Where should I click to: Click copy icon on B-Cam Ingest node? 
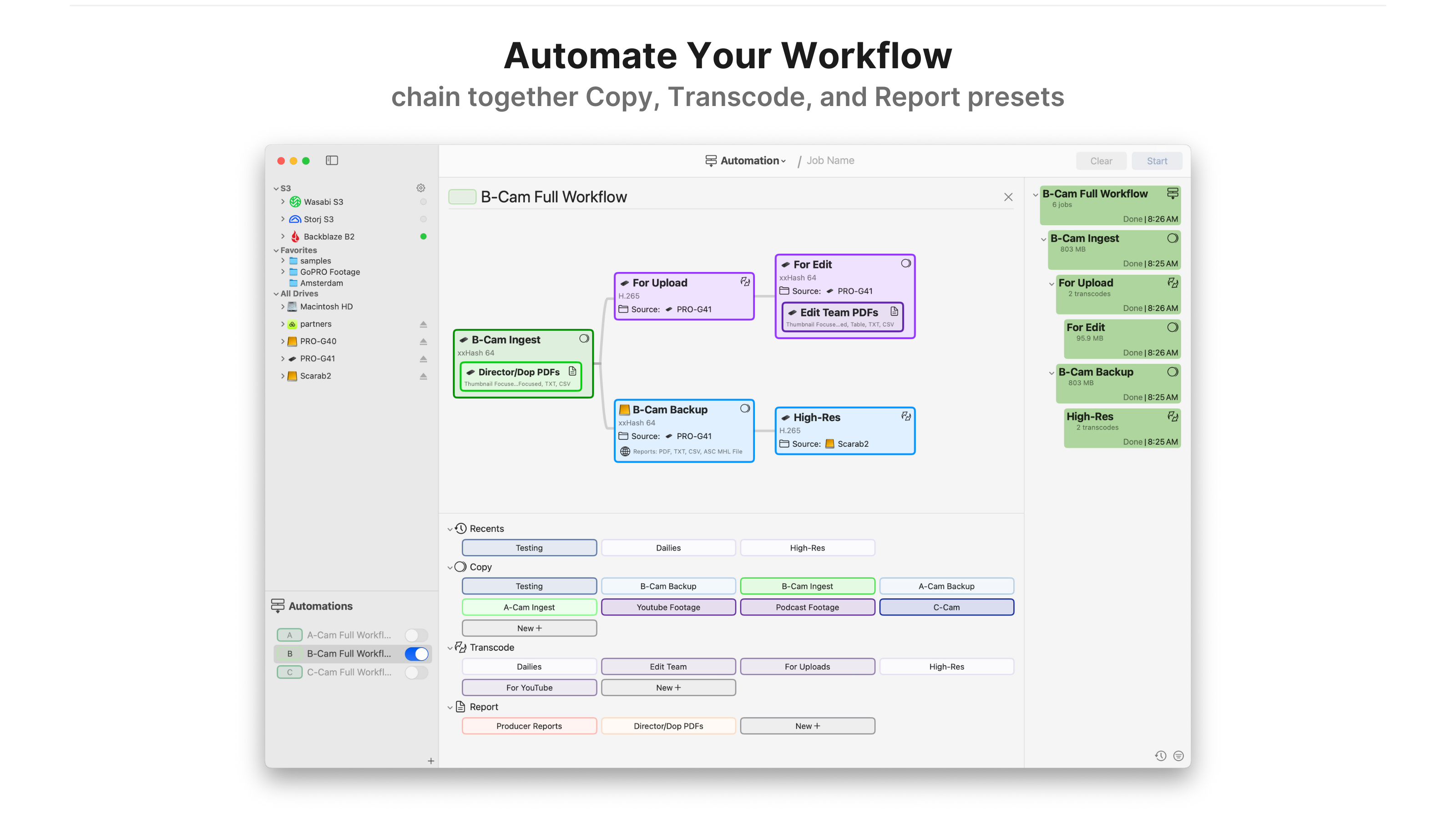pos(584,339)
